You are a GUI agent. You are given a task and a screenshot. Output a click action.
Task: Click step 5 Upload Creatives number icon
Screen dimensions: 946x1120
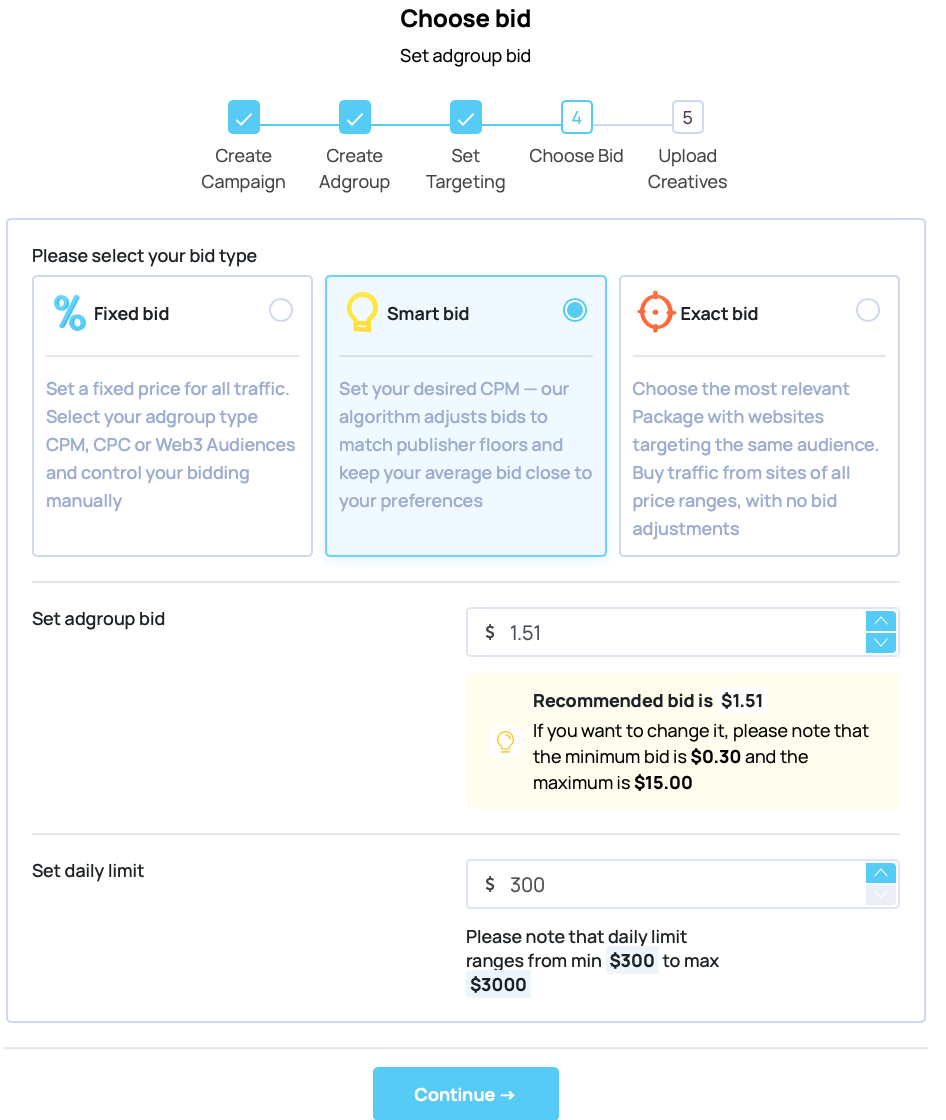click(x=687, y=118)
